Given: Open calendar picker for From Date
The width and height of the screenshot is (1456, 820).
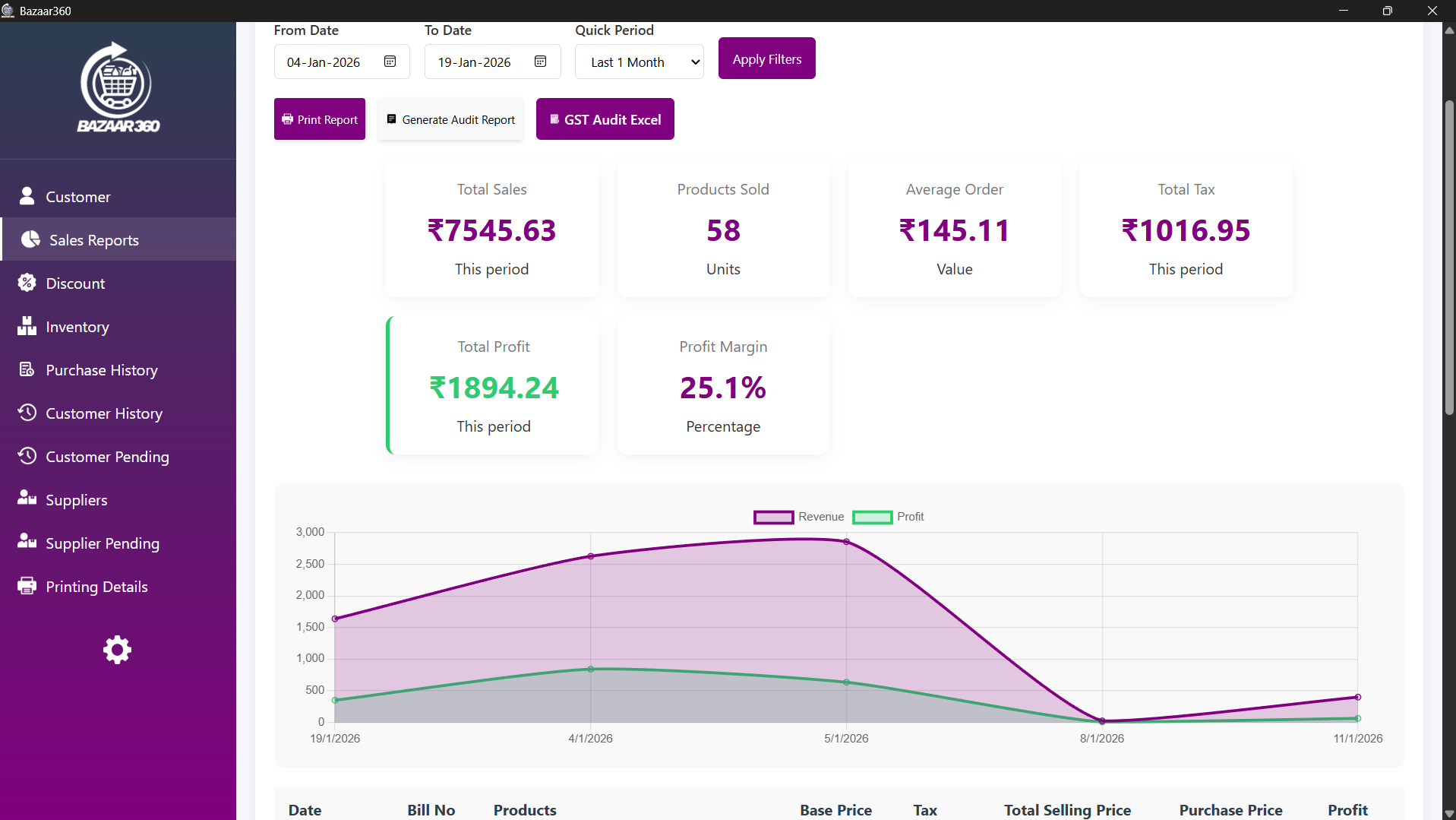Looking at the screenshot, I should coord(390,62).
